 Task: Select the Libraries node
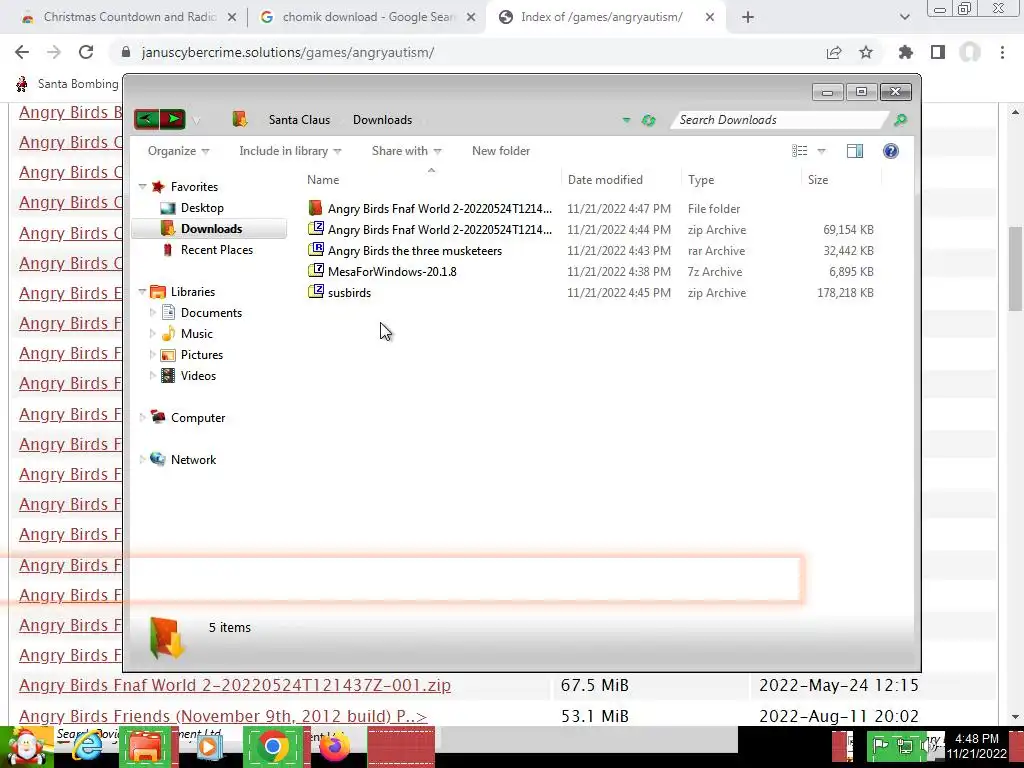(193, 292)
